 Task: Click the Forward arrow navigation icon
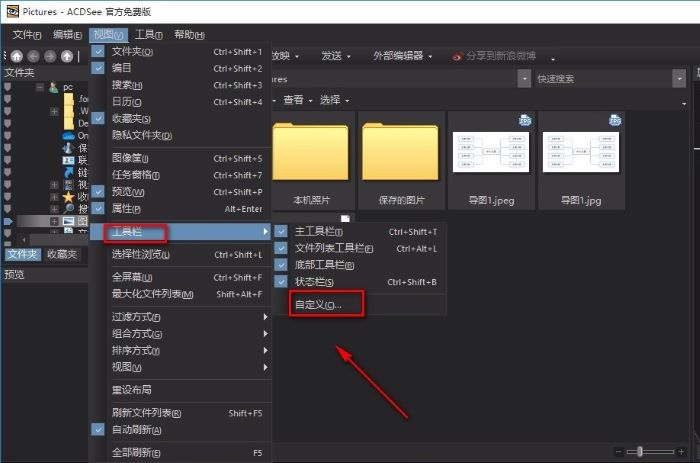pos(50,56)
